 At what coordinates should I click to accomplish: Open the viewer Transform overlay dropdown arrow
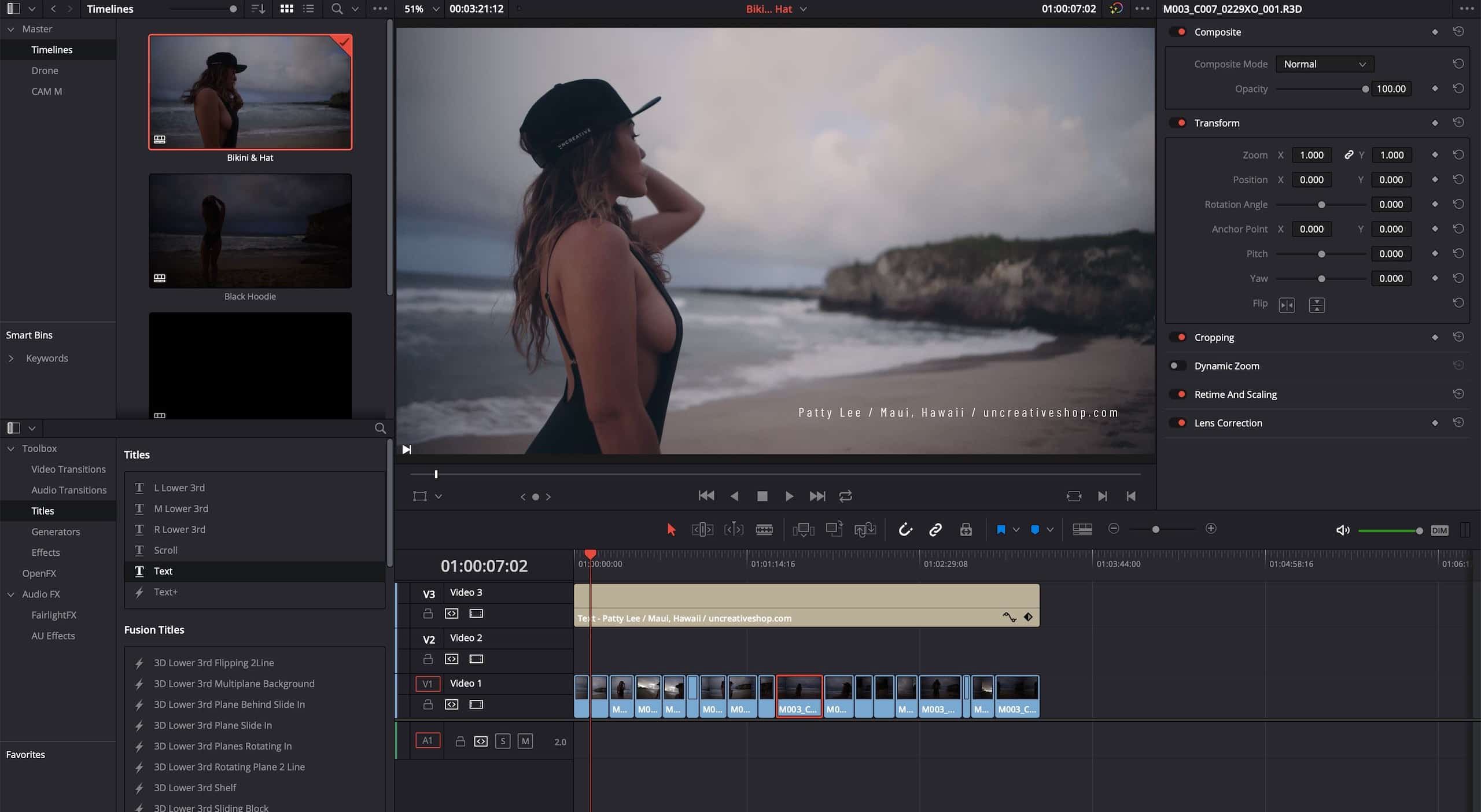click(439, 496)
